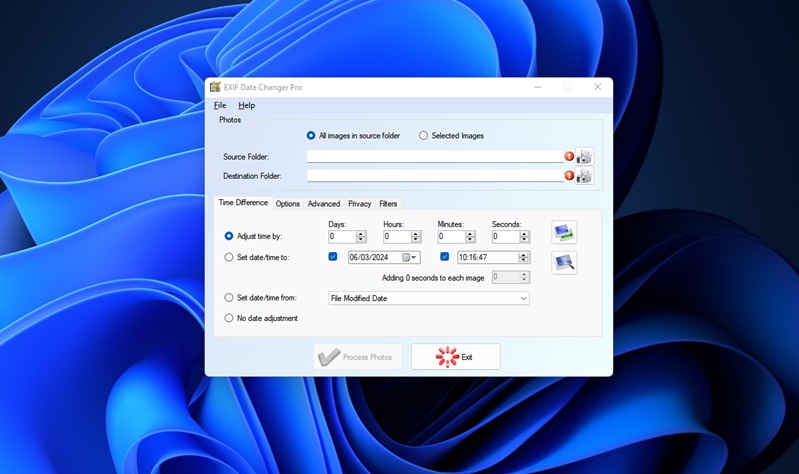The image size is (799, 474).
Task: Click the EXIF Date Changer app icon
Action: (x=215, y=87)
